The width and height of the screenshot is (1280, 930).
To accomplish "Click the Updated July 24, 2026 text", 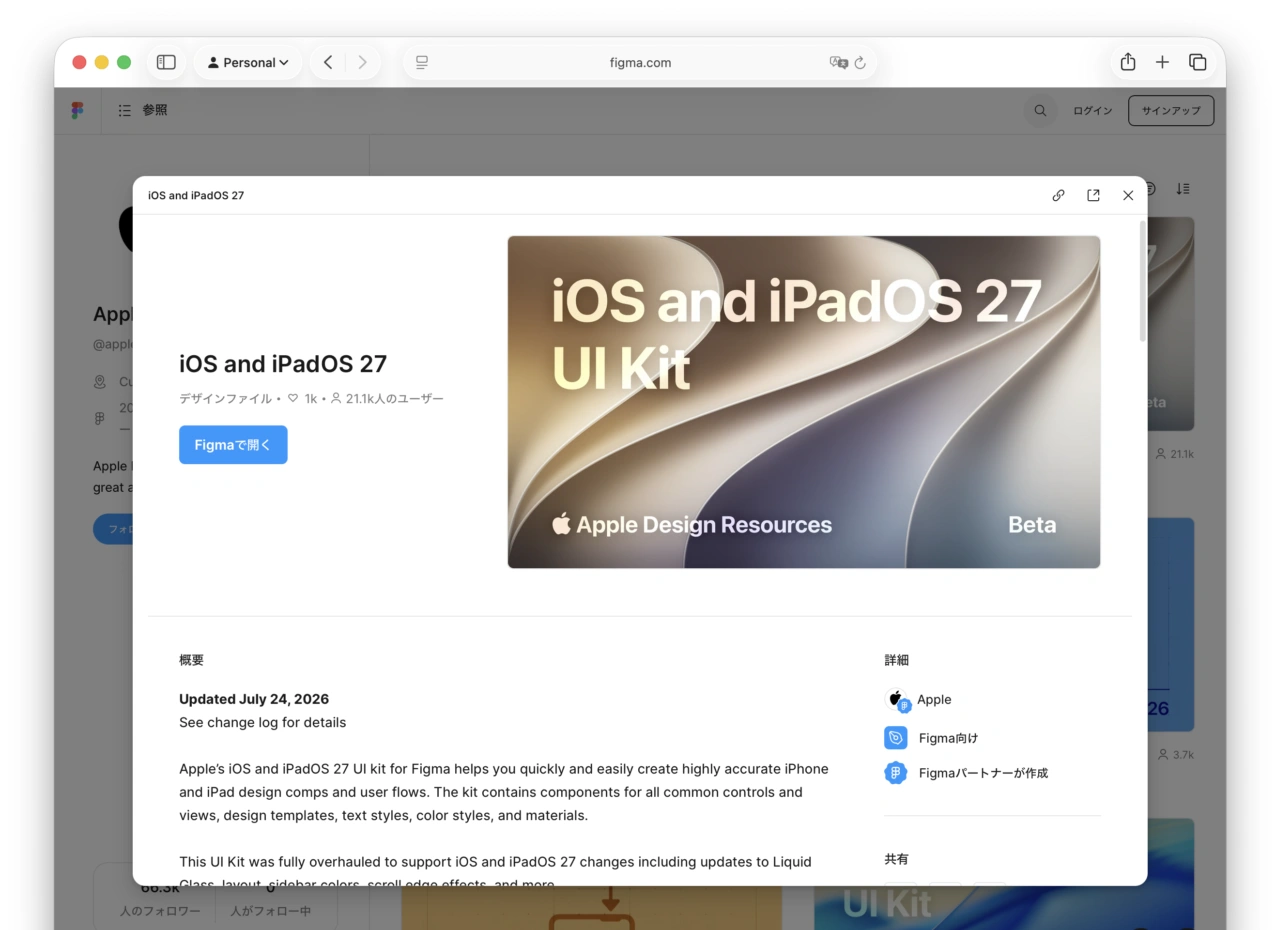I will 254,699.
